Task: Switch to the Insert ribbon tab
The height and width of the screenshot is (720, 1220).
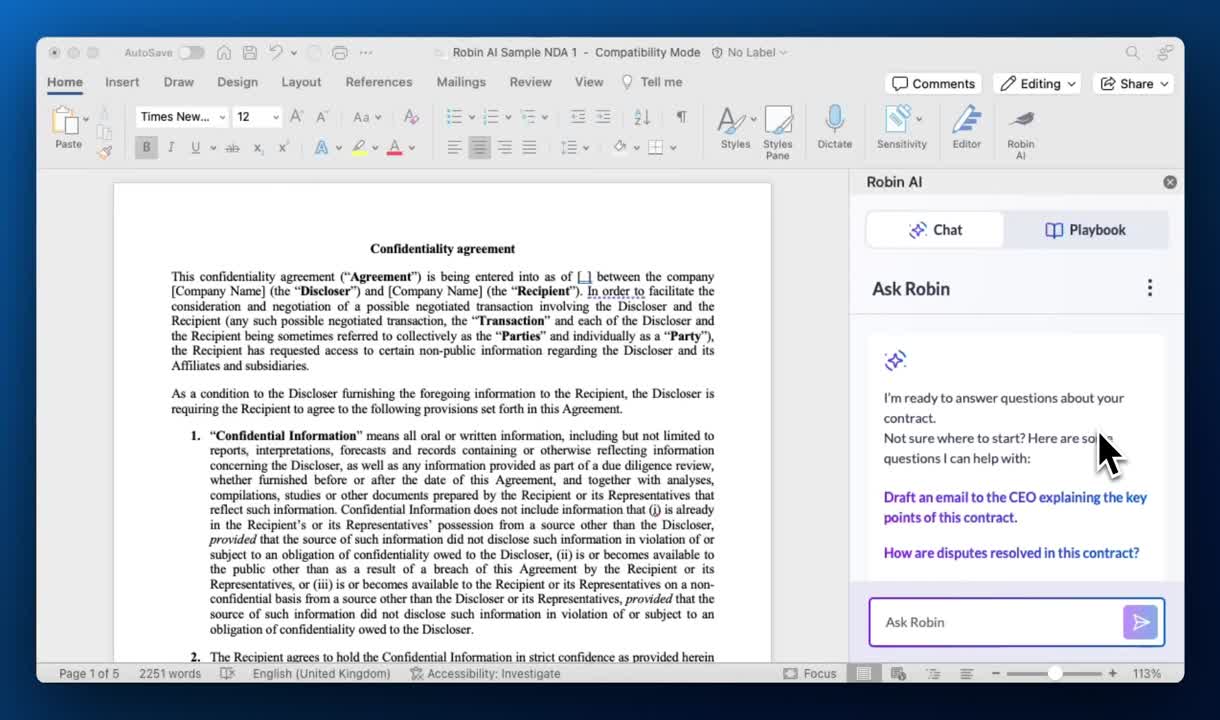Action: coord(122,82)
